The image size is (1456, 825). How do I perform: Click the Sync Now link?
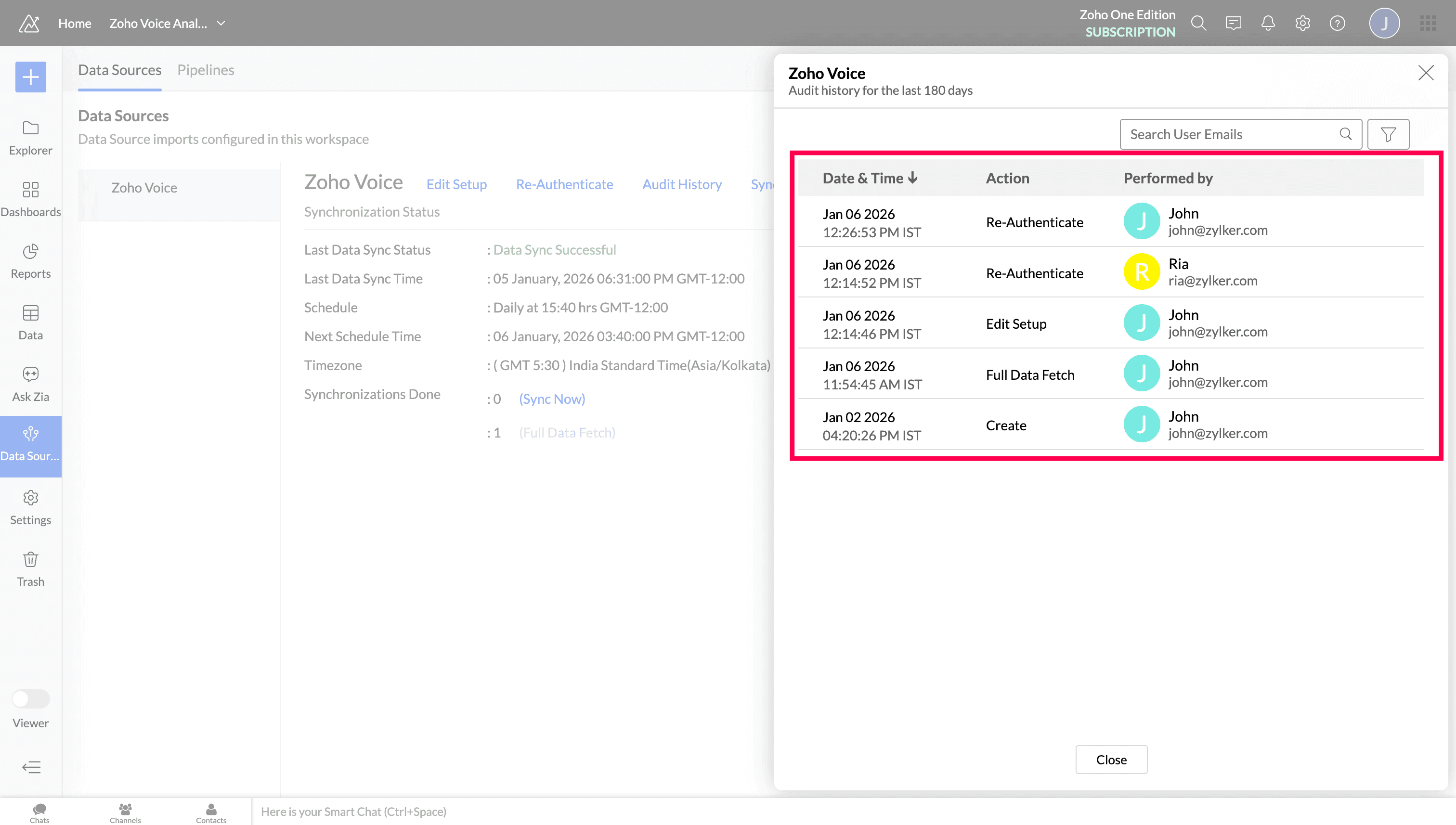(551, 399)
